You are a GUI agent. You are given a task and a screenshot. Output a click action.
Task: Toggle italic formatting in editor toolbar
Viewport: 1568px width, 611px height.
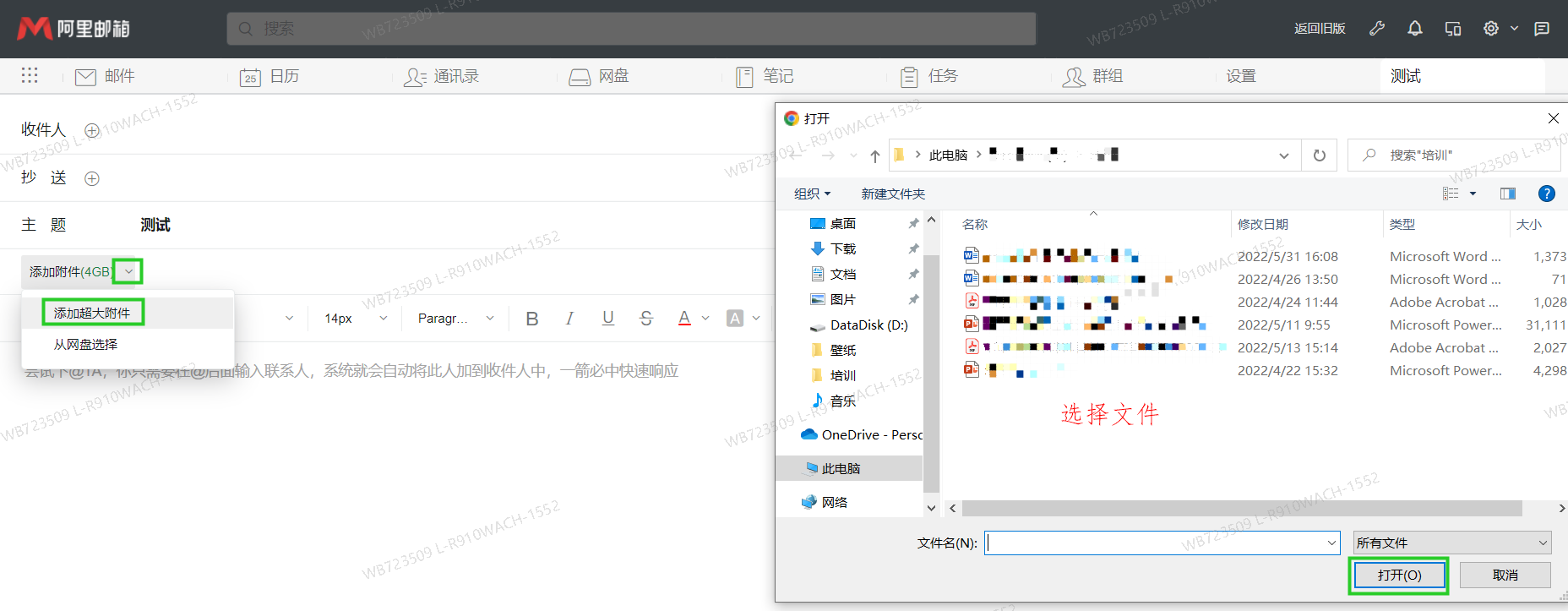569,319
